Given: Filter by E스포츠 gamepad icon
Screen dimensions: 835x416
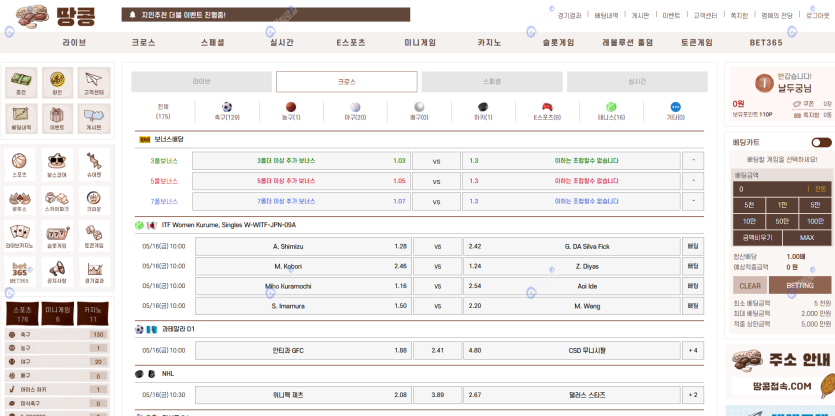Looking at the screenshot, I should 547,107.
